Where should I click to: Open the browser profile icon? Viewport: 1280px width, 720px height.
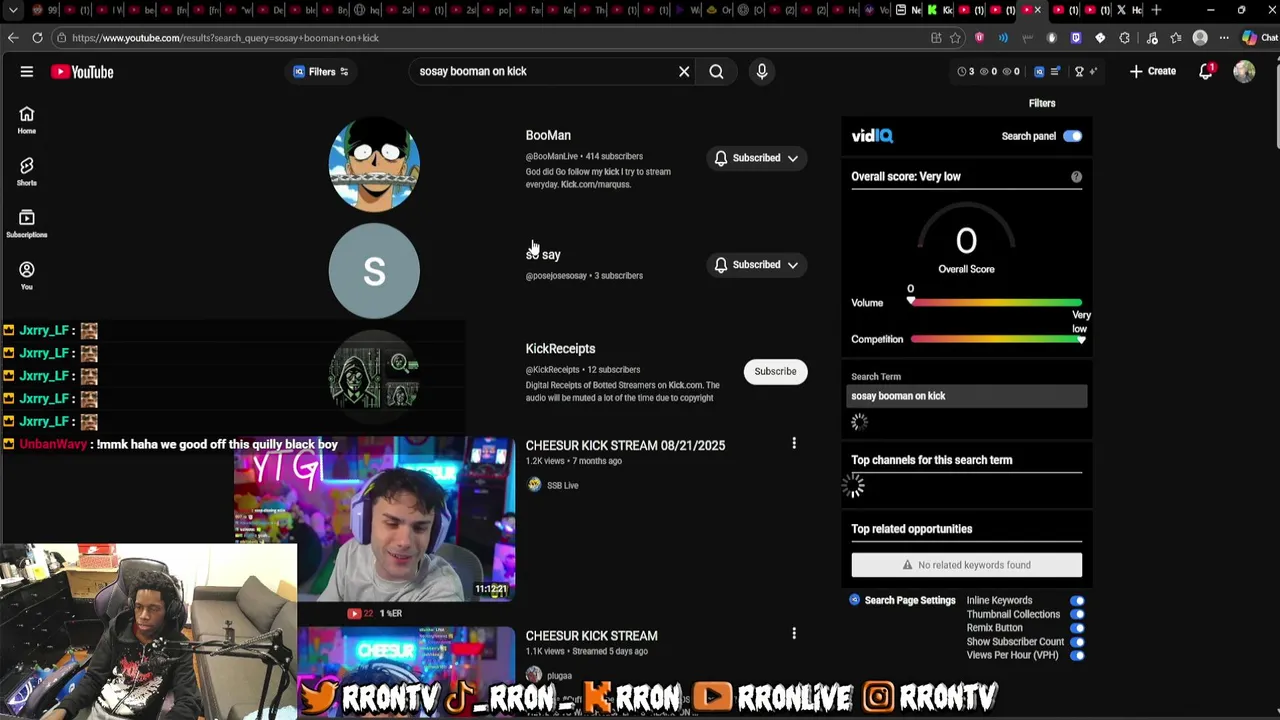[1200, 38]
